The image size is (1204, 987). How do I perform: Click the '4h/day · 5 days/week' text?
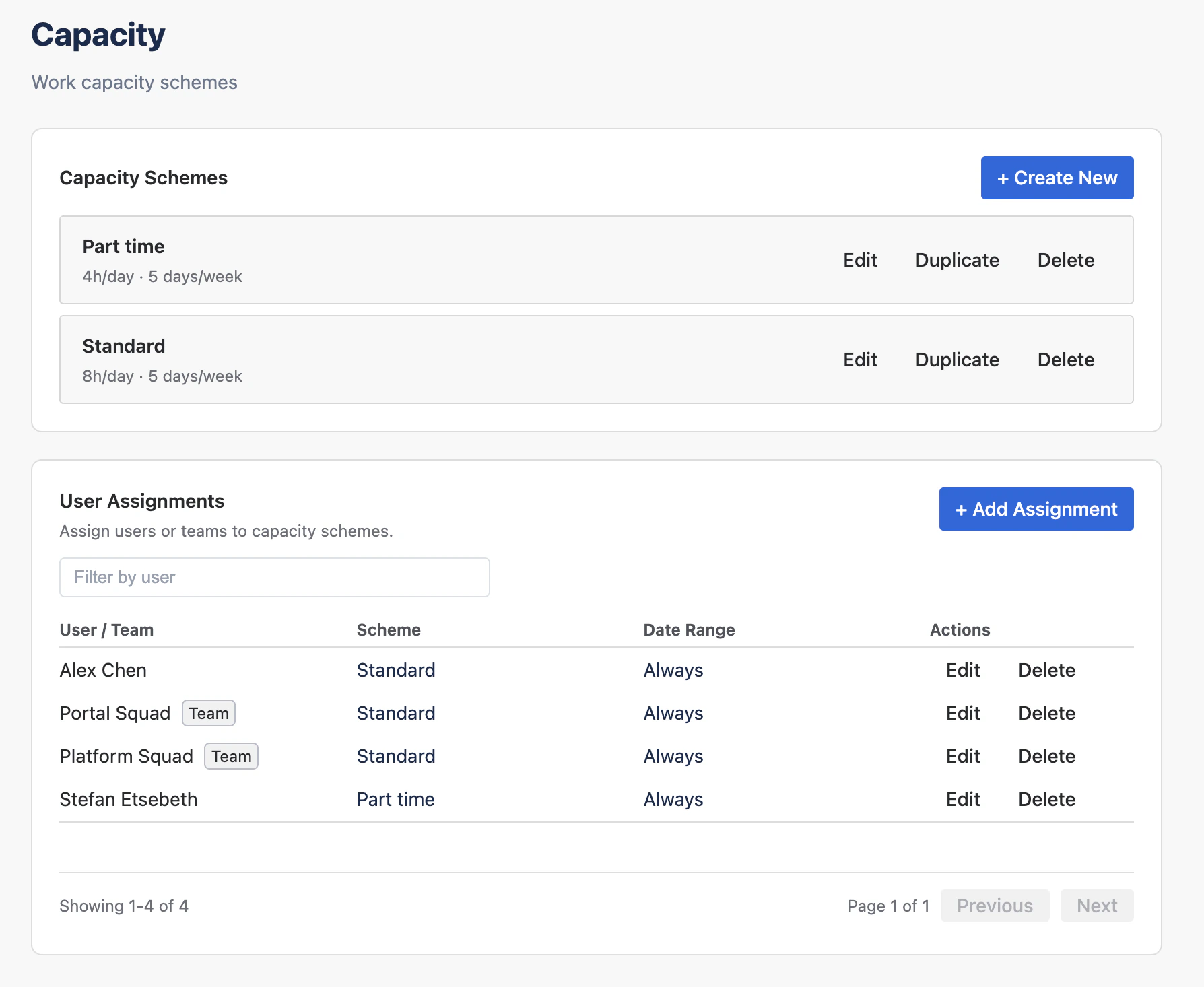pyautogui.click(x=162, y=277)
